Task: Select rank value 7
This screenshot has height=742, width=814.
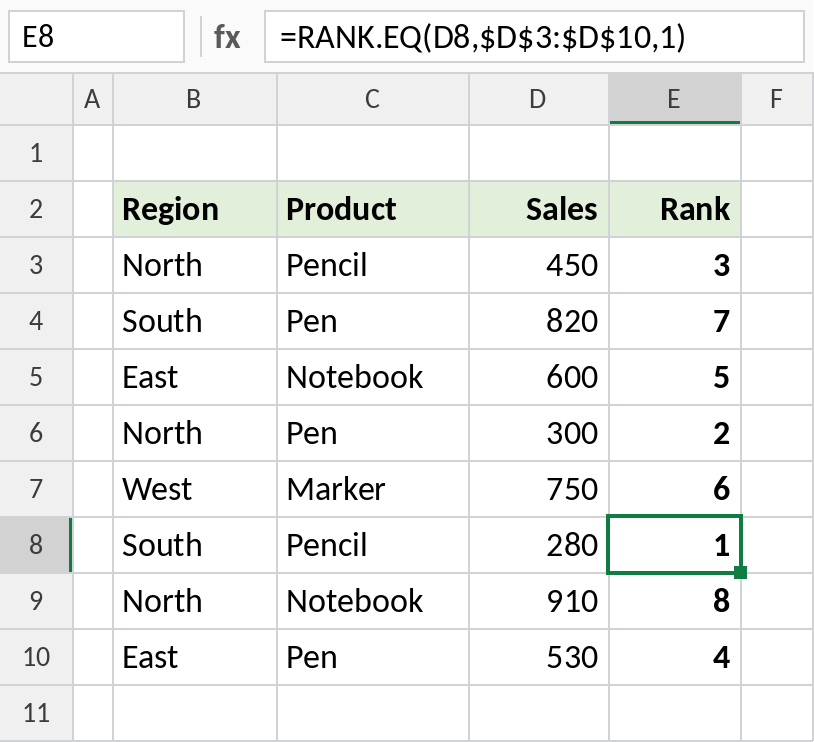Action: click(675, 321)
